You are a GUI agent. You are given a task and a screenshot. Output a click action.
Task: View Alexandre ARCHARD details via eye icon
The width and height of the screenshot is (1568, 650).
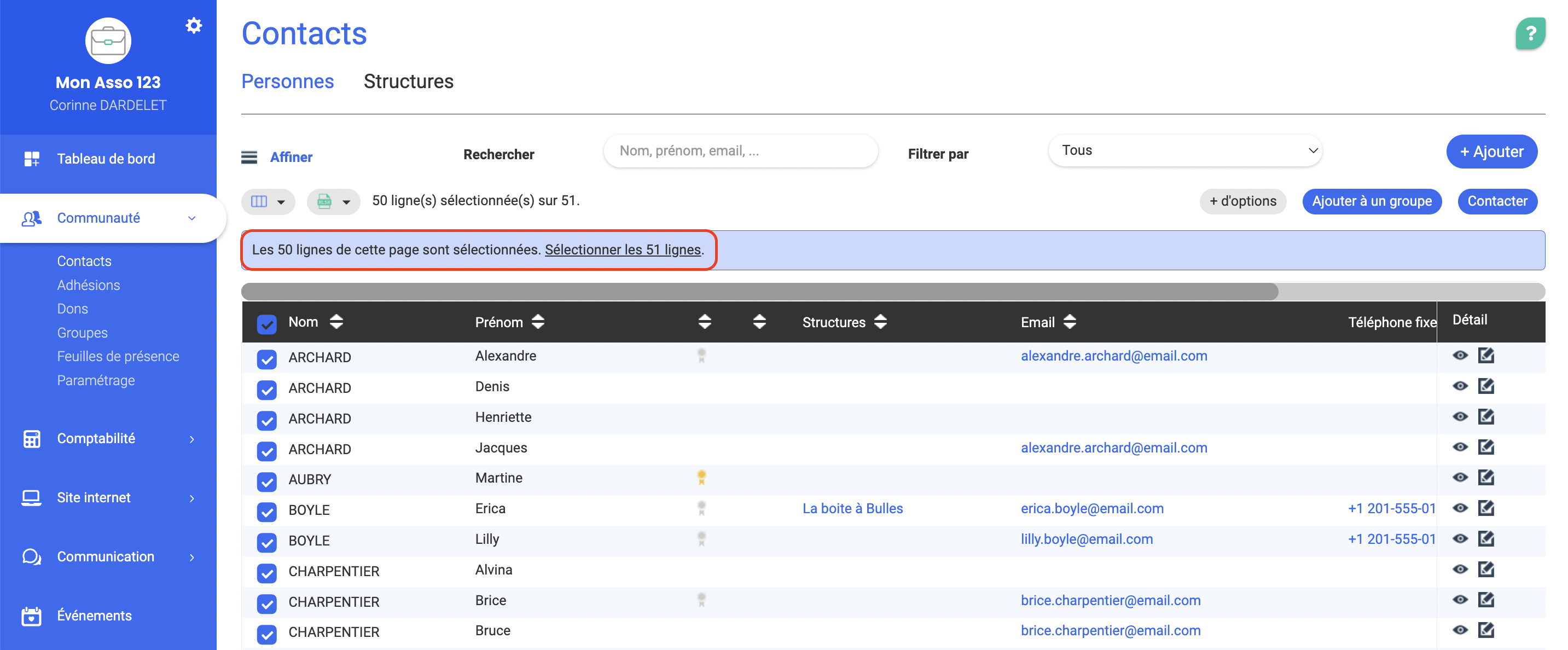[1460, 356]
